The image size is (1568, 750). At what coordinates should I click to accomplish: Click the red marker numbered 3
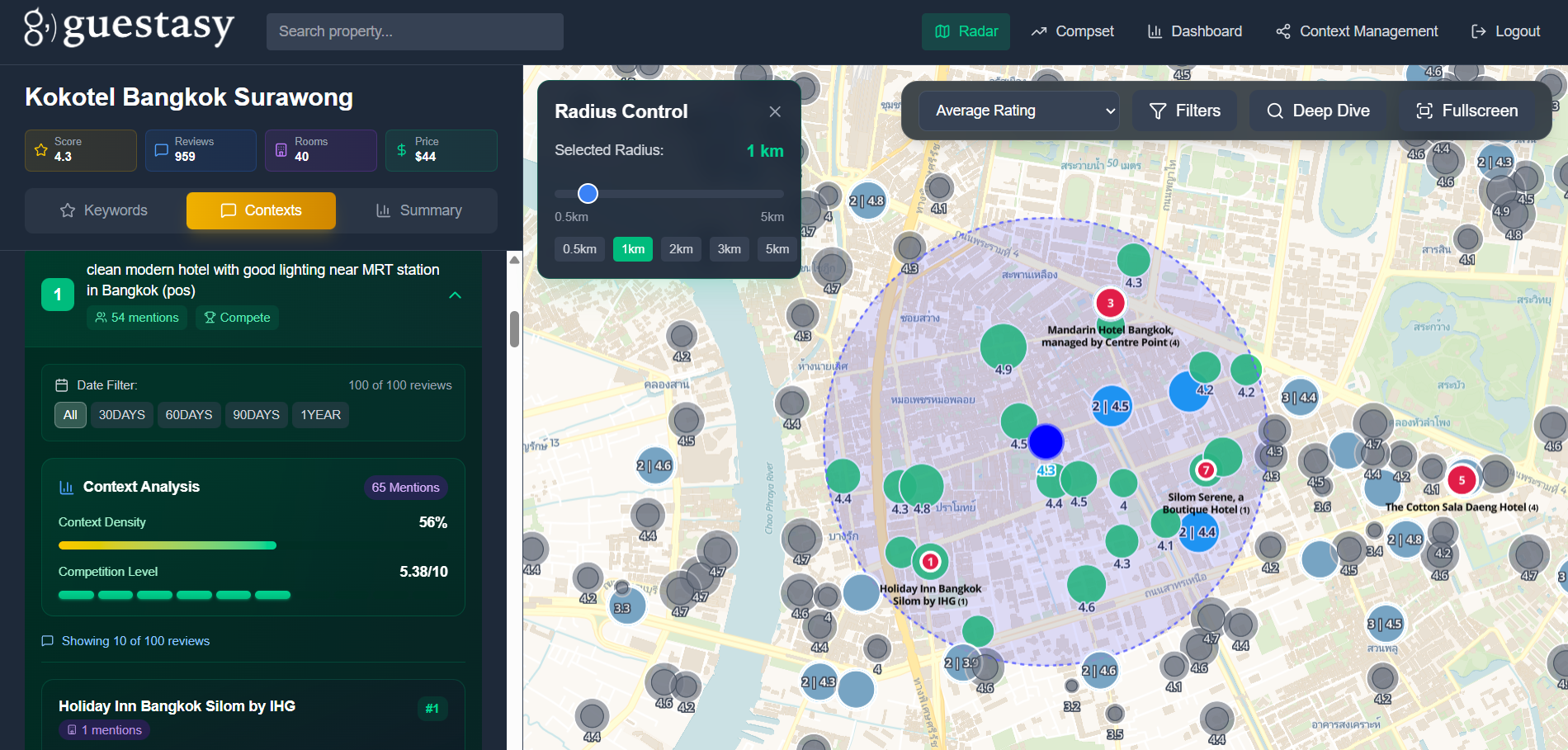pos(1110,303)
